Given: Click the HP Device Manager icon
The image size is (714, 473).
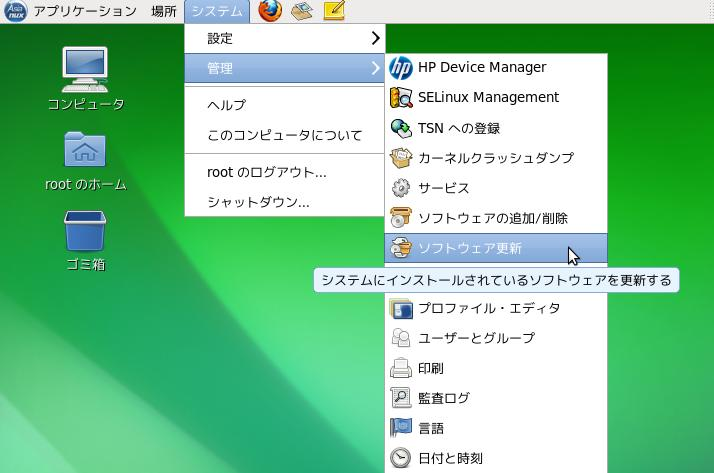Looking at the screenshot, I should pos(400,68).
